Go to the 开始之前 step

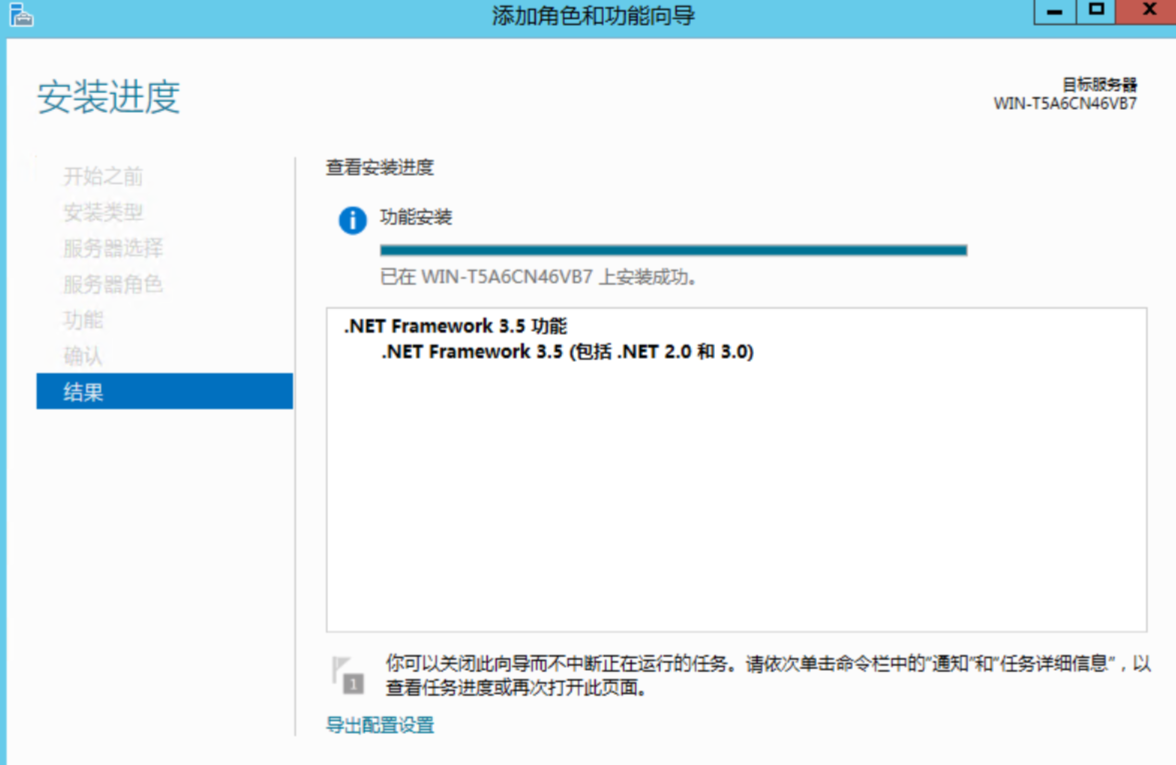(103, 177)
